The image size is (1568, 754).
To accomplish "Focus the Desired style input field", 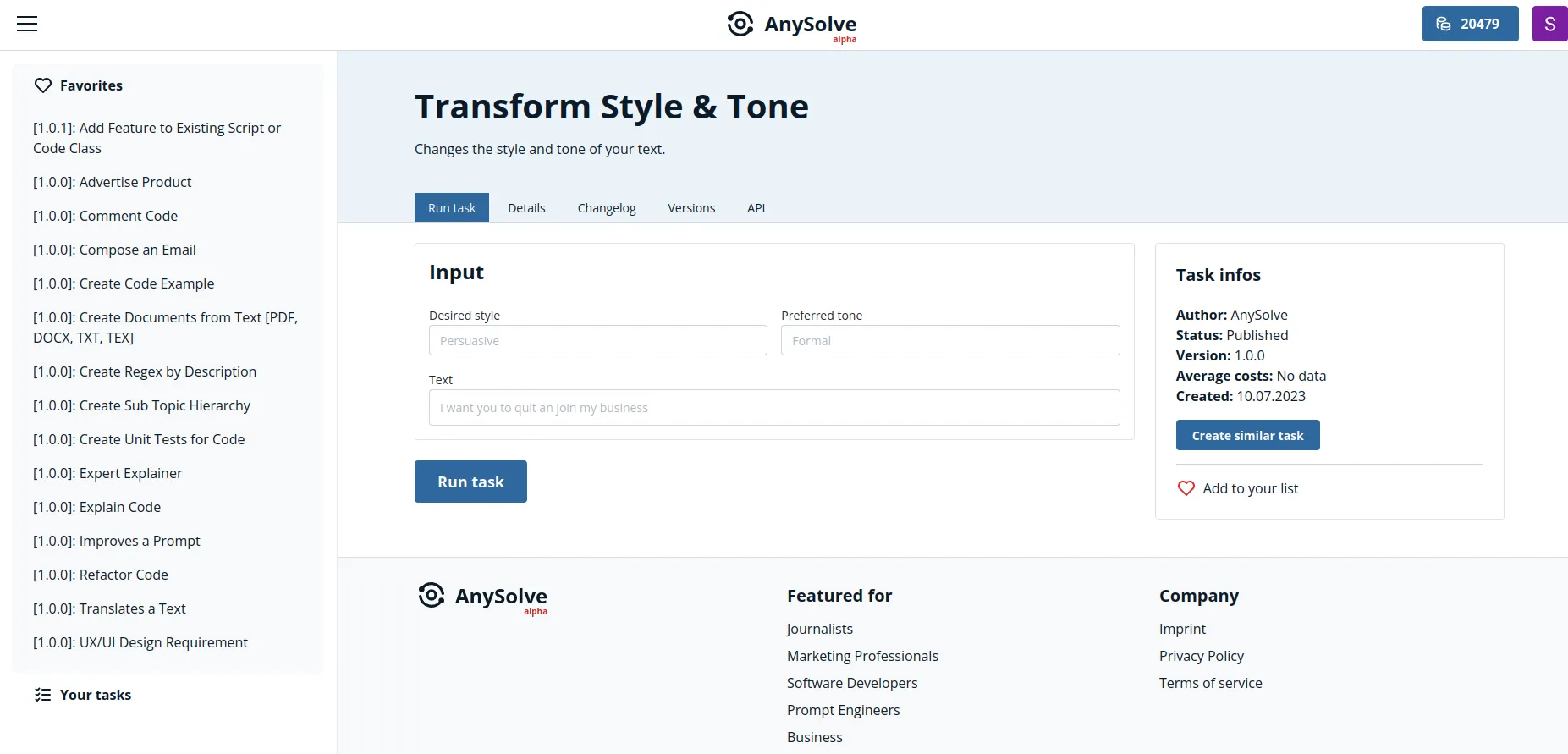I will click(597, 340).
